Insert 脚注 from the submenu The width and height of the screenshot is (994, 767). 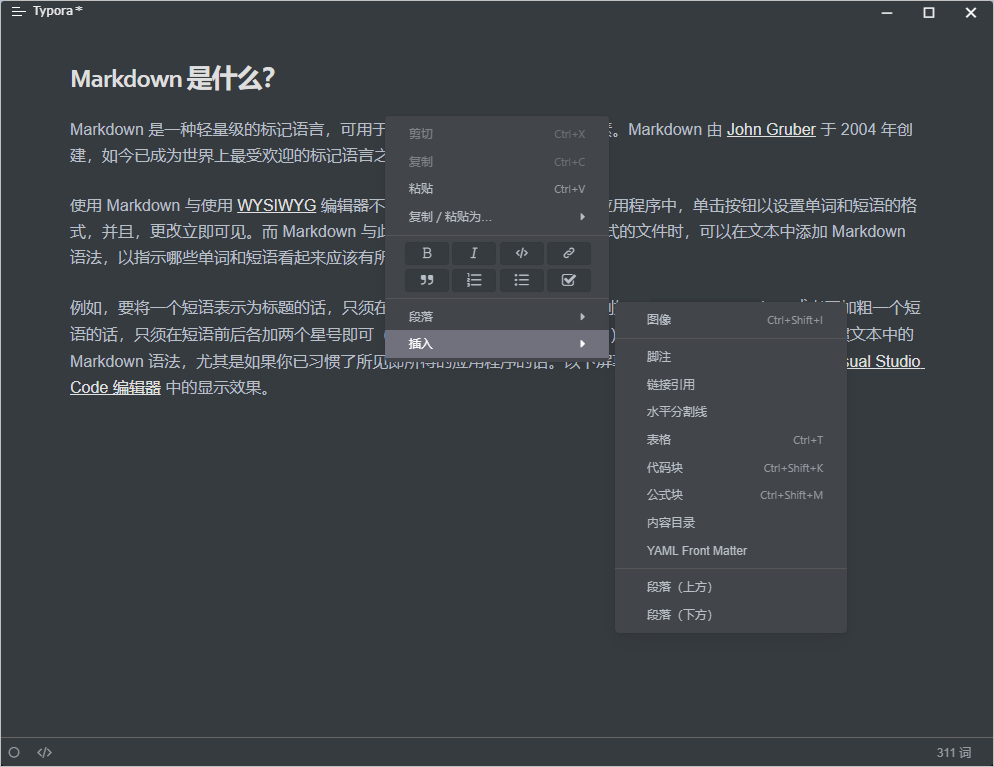point(731,357)
